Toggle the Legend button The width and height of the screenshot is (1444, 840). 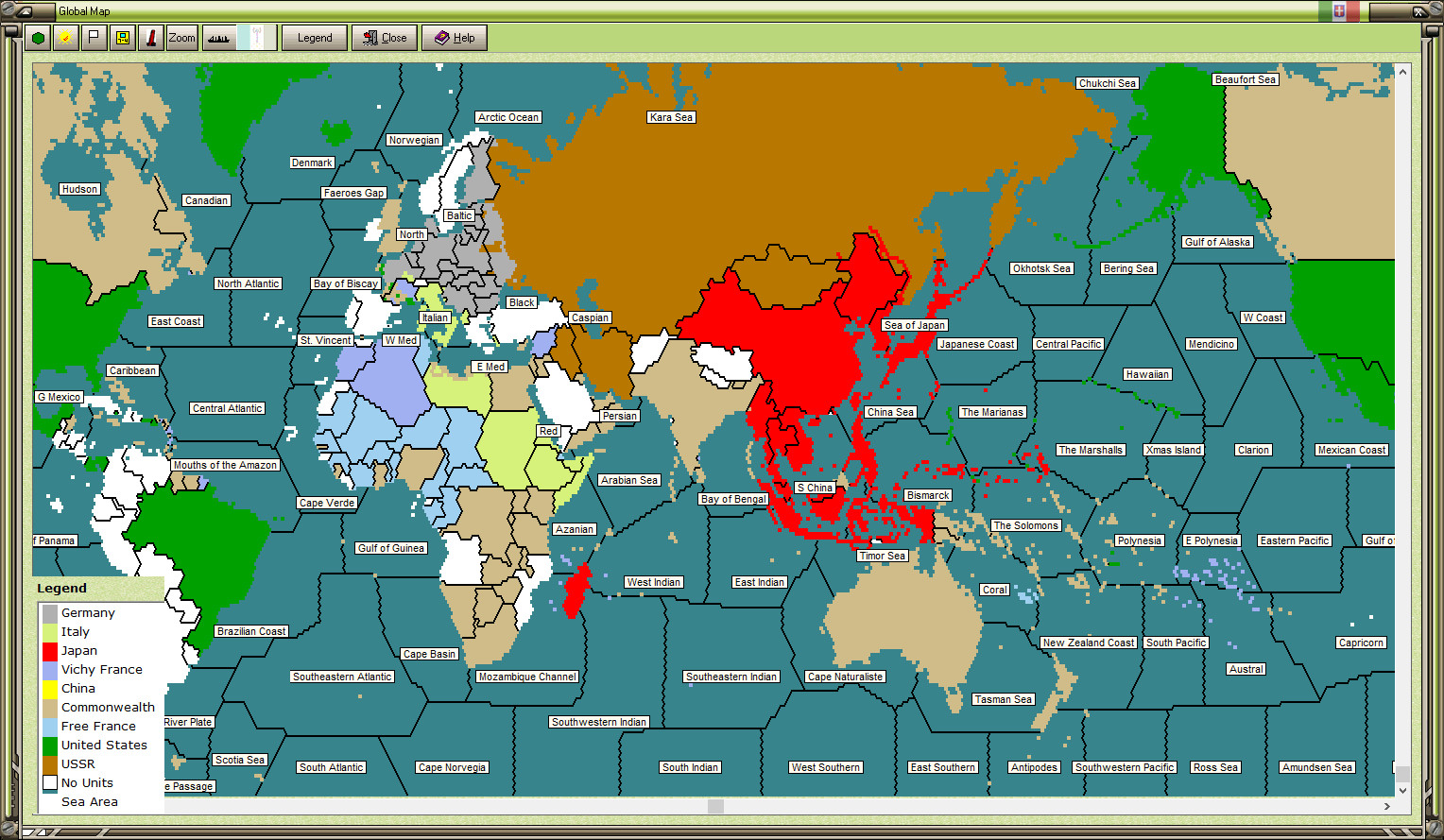click(x=315, y=38)
